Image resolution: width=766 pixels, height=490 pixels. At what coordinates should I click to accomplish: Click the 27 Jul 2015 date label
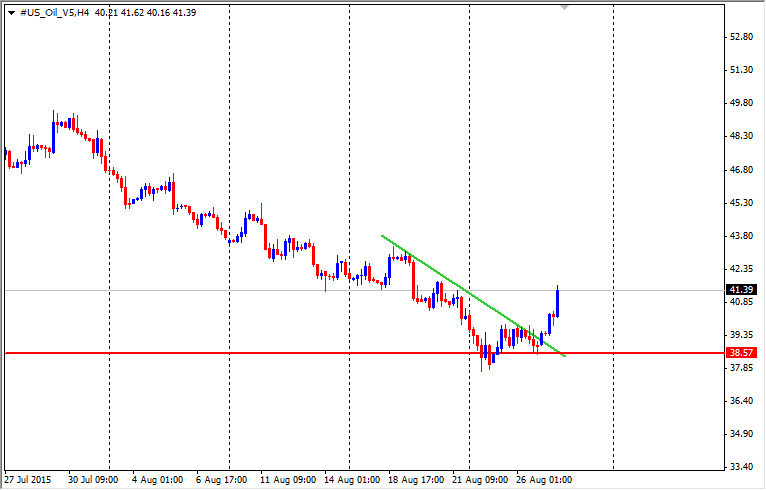[x=28, y=480]
